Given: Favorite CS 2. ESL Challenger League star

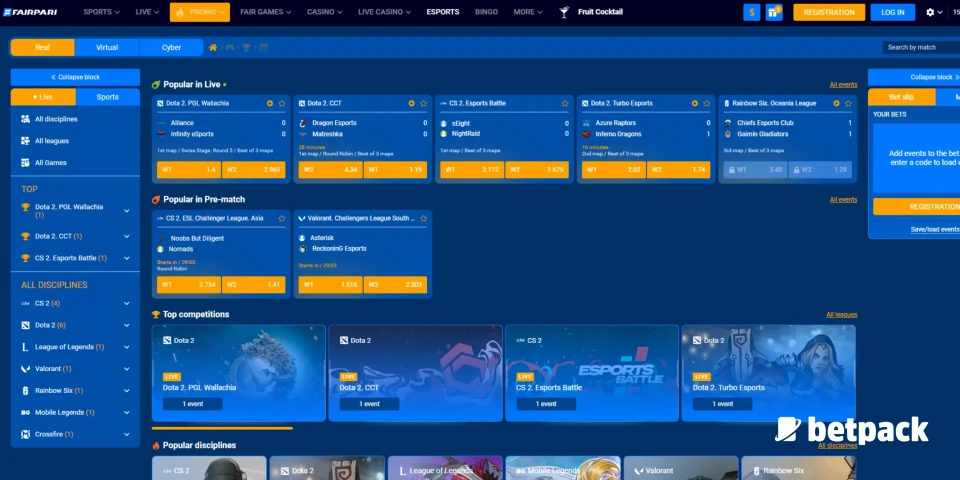Looking at the screenshot, I should [x=282, y=219].
